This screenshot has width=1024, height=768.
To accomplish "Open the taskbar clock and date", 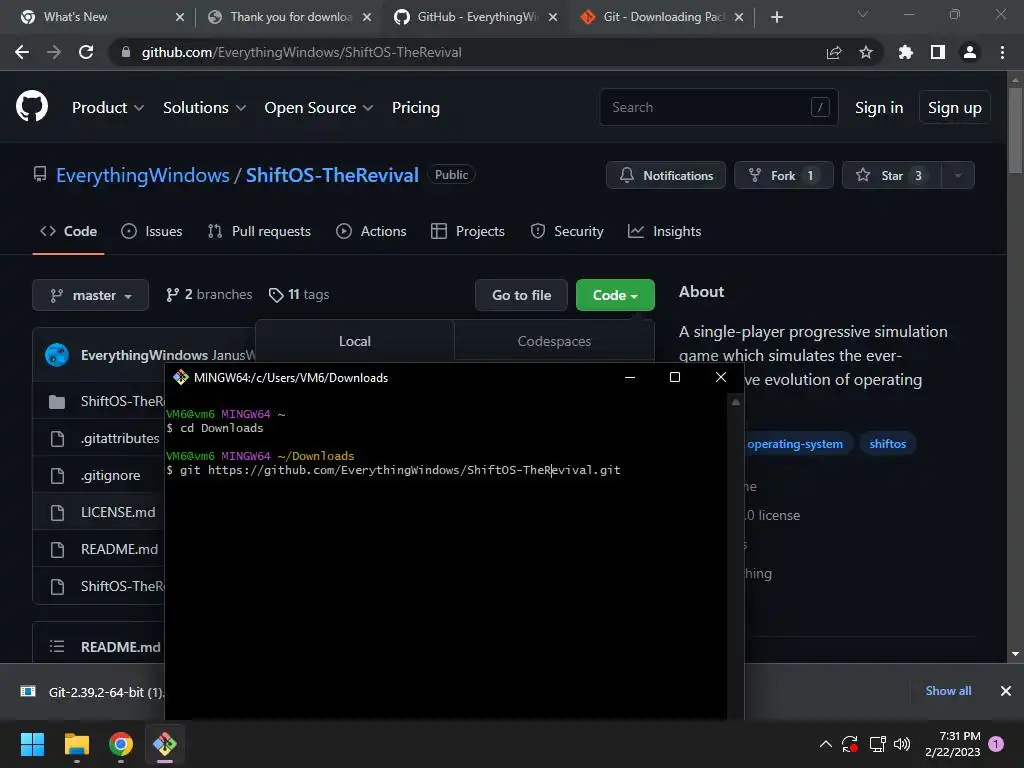I will pyautogui.click(x=953, y=744).
